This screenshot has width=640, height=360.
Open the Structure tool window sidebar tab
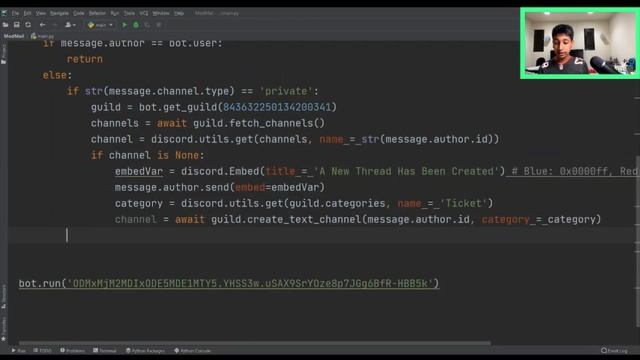pos(4,296)
